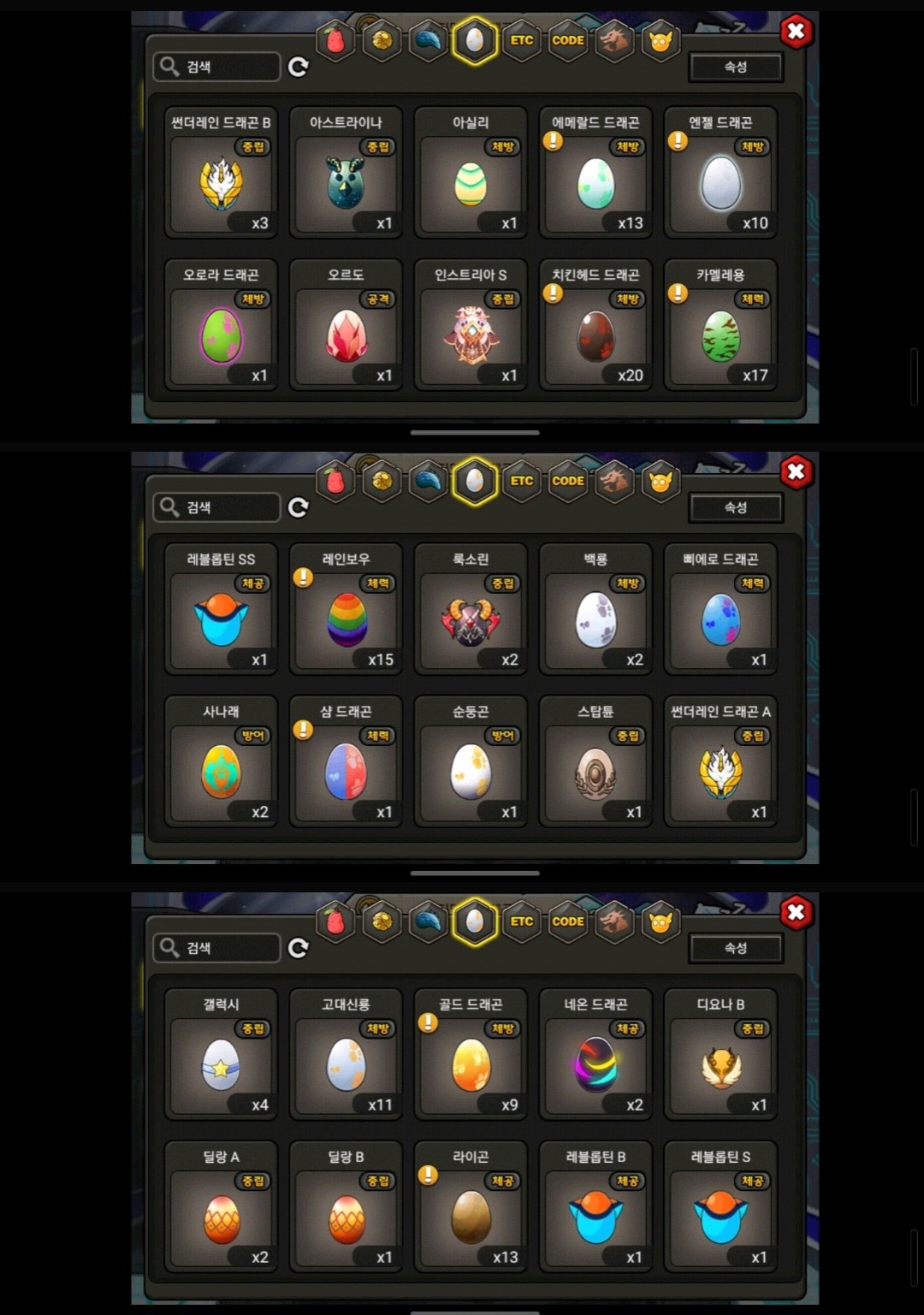This screenshot has height=1315, width=924.
Task: Choose the 인스트리아 S egg item
Action: coord(471,324)
